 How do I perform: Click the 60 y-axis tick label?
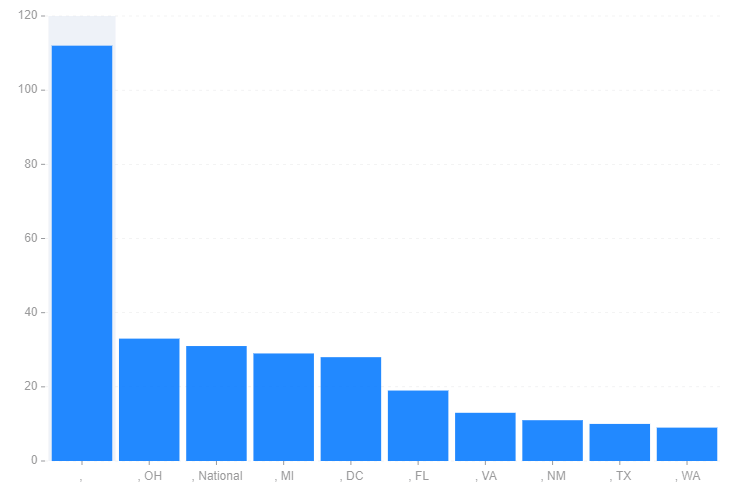pos(31,238)
